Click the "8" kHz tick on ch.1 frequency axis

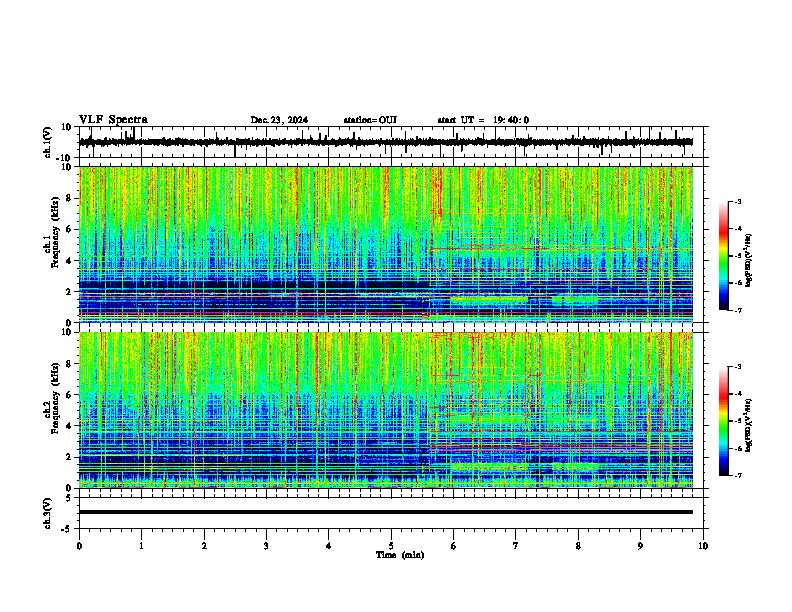click(69, 198)
